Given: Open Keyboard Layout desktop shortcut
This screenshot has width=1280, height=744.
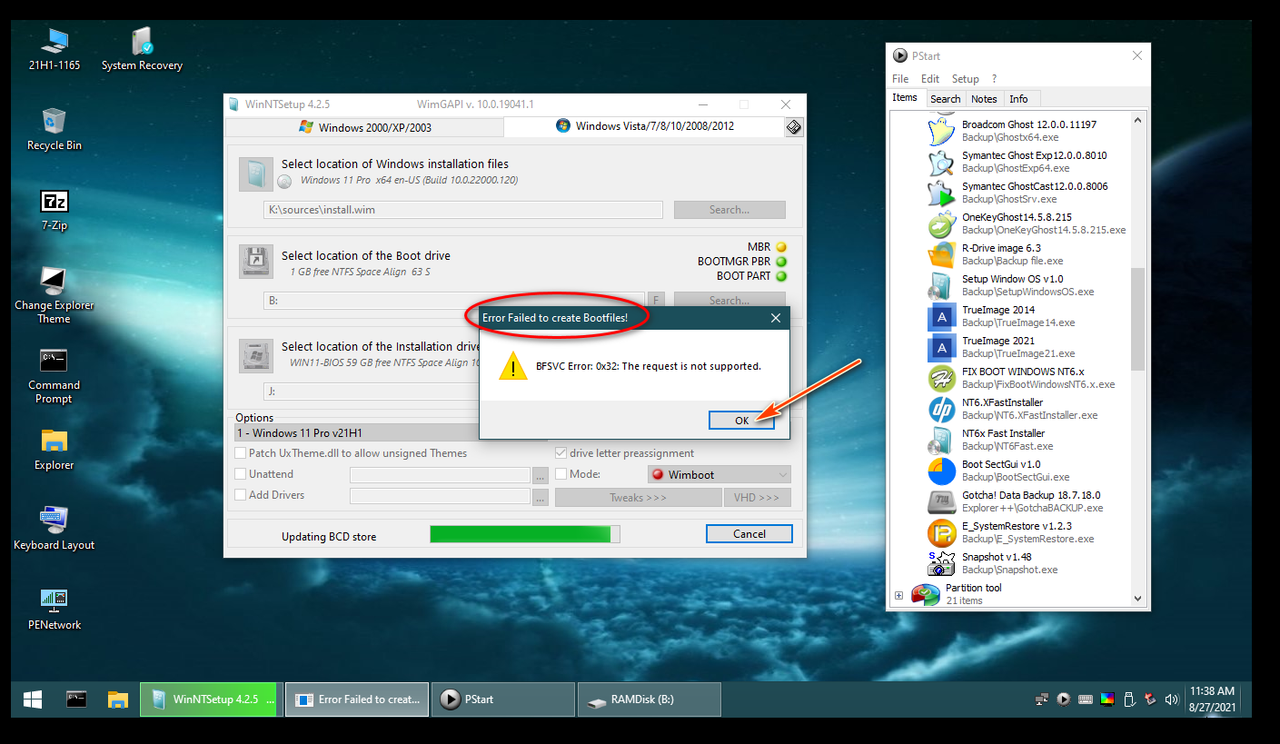Looking at the screenshot, I should 54,529.
